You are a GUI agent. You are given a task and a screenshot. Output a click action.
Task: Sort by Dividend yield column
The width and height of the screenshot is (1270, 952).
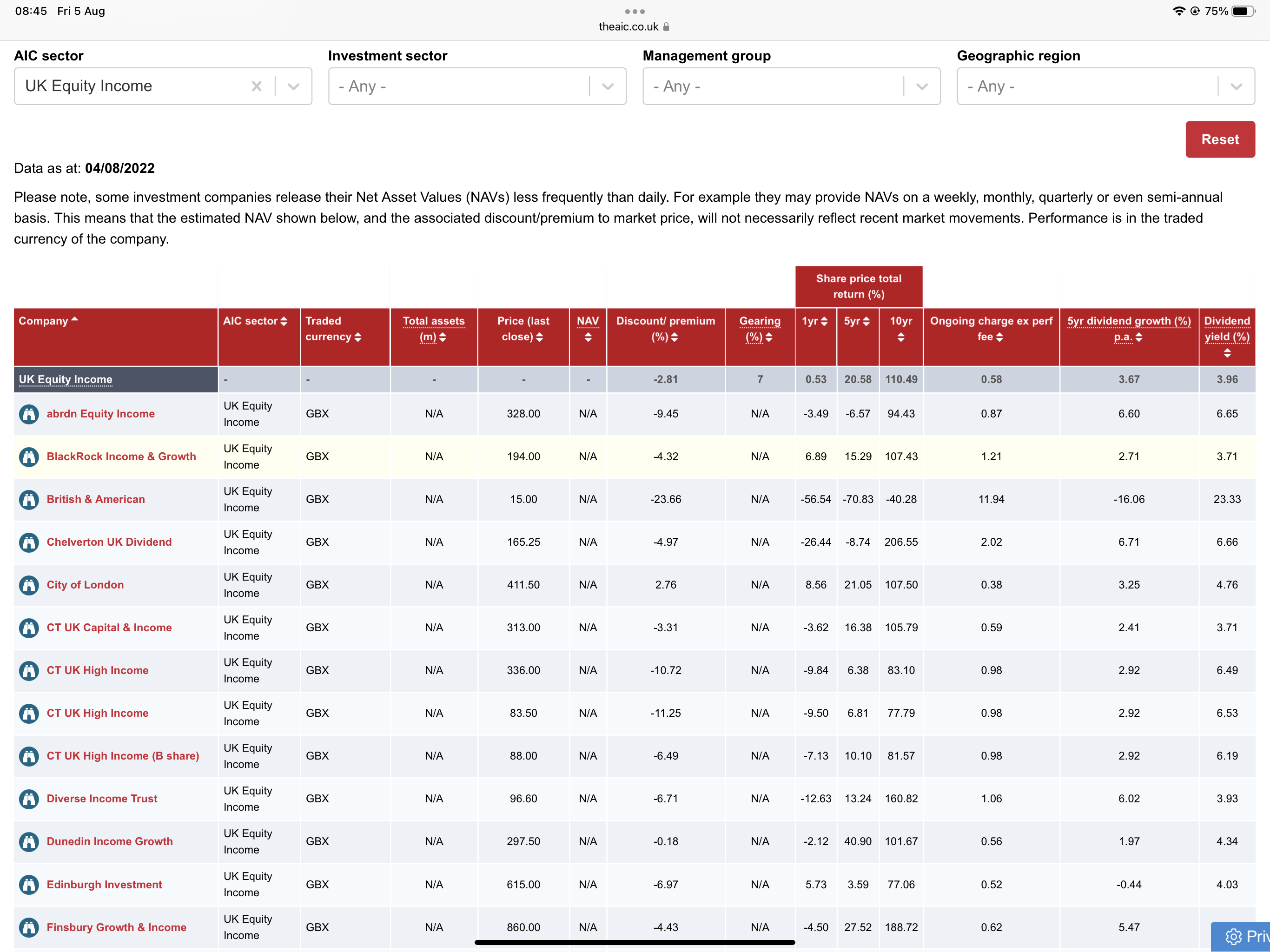click(x=1227, y=337)
